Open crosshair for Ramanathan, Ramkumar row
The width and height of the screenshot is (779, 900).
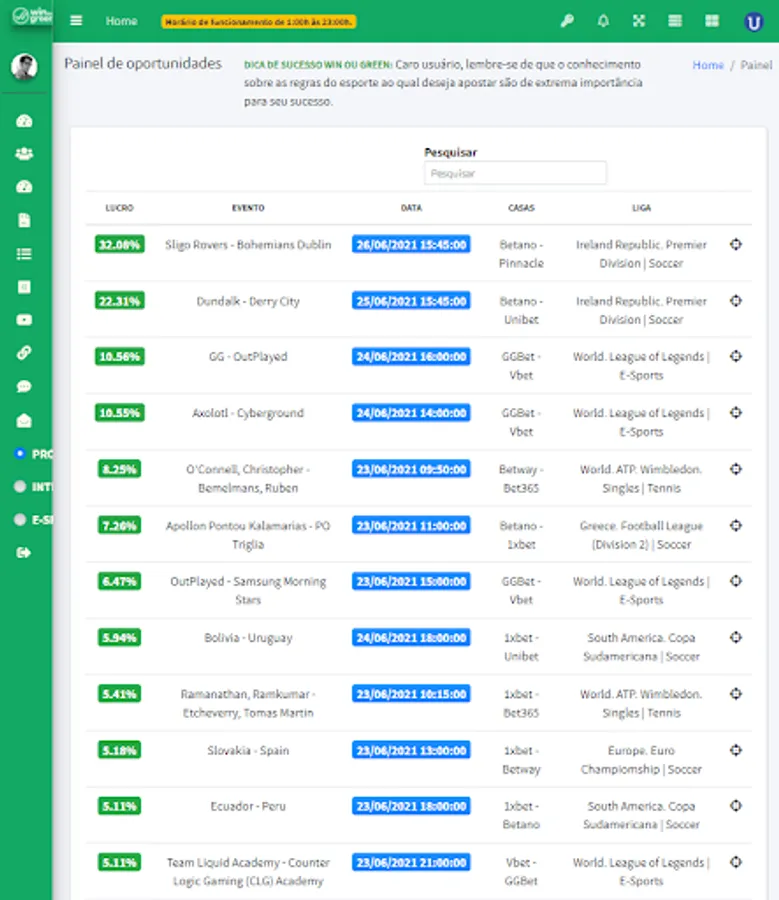(736, 693)
